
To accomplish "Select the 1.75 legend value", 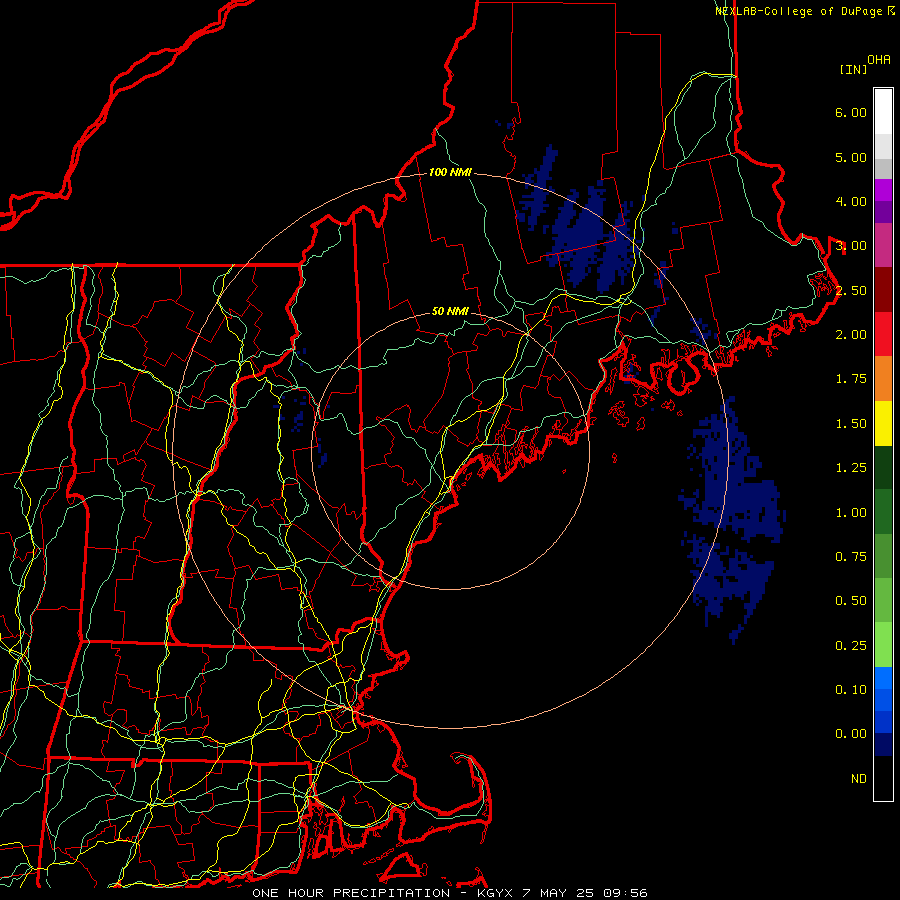I will click(x=851, y=379).
